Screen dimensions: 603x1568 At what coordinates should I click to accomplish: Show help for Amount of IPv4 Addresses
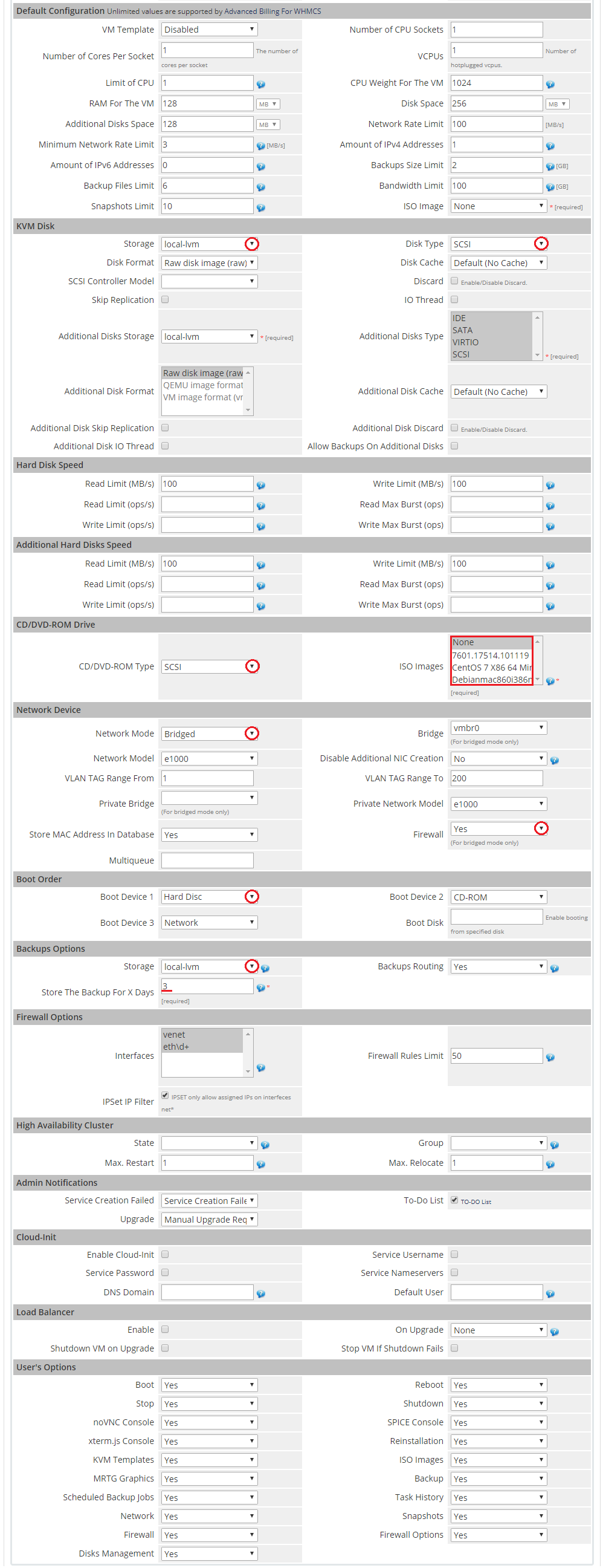click(x=550, y=146)
